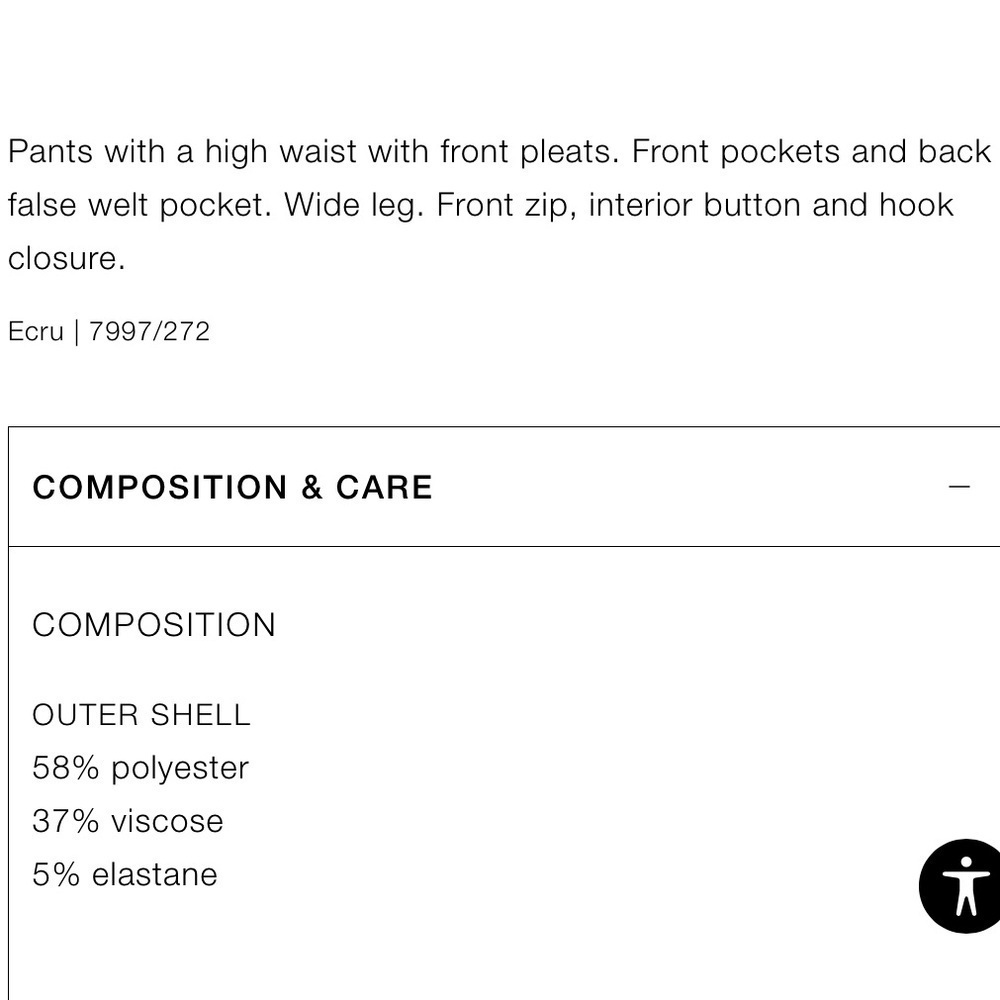Click the Ecru color name
This screenshot has width=1000, height=1000.
pyautogui.click(x=35, y=331)
